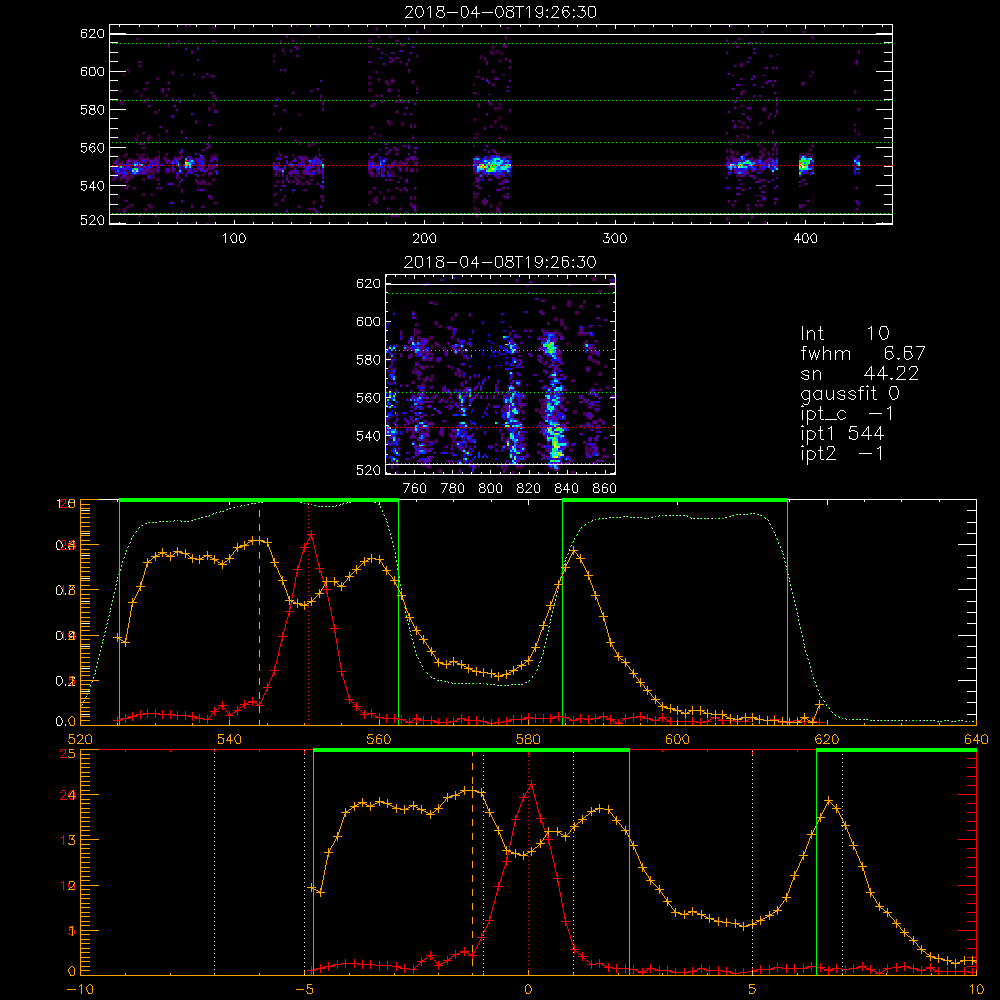The width and height of the screenshot is (1000, 1000).
Task: Select the "fwhm 6.67" parameter line
Action: 863,353
